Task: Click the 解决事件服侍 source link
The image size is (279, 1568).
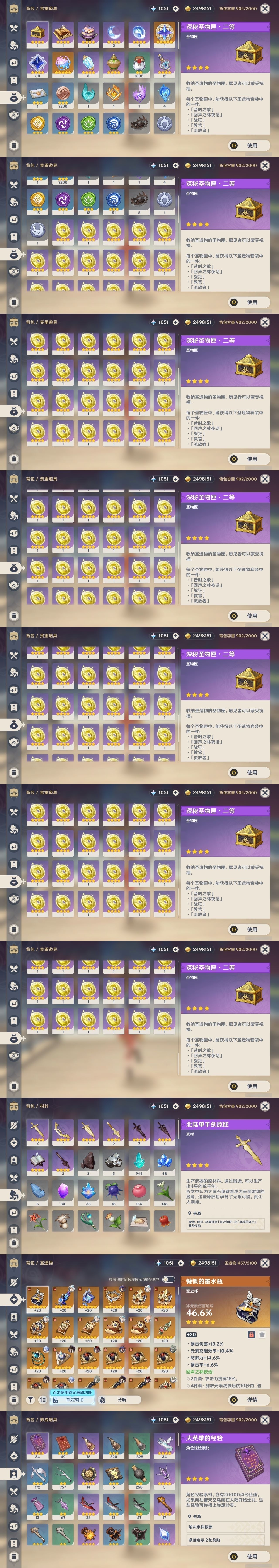Action: pyautogui.click(x=225, y=1527)
